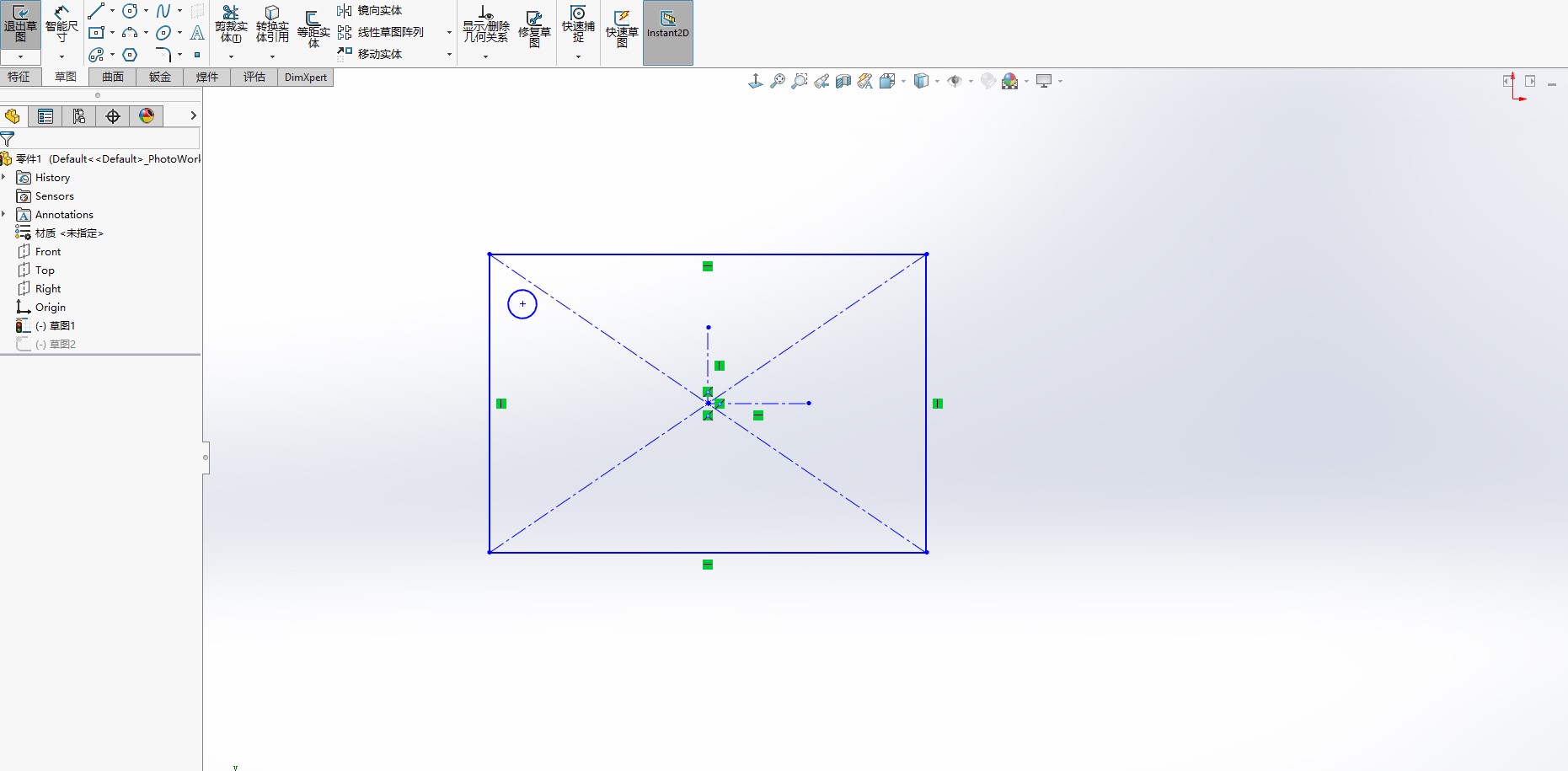Click the 修复草图 Repair Sketch tool
This screenshot has height=771, width=1568.
pyautogui.click(x=534, y=30)
